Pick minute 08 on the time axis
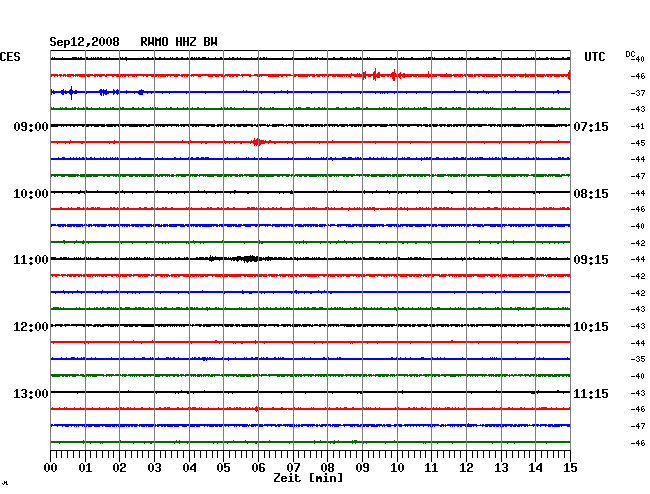Screen dimensions: 650x494 point(327,467)
